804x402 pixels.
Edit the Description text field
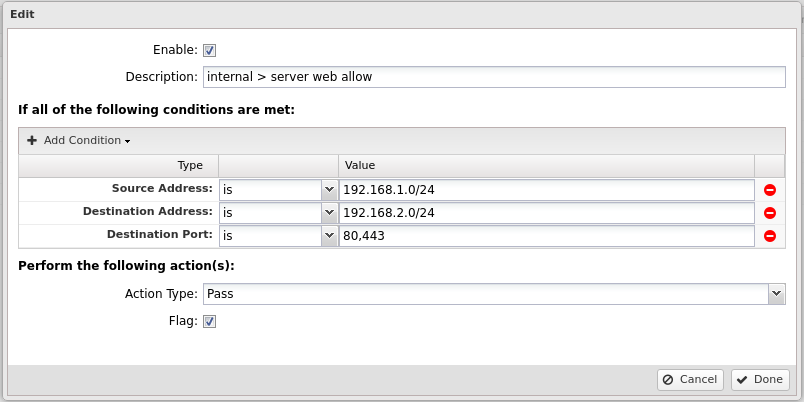point(494,77)
